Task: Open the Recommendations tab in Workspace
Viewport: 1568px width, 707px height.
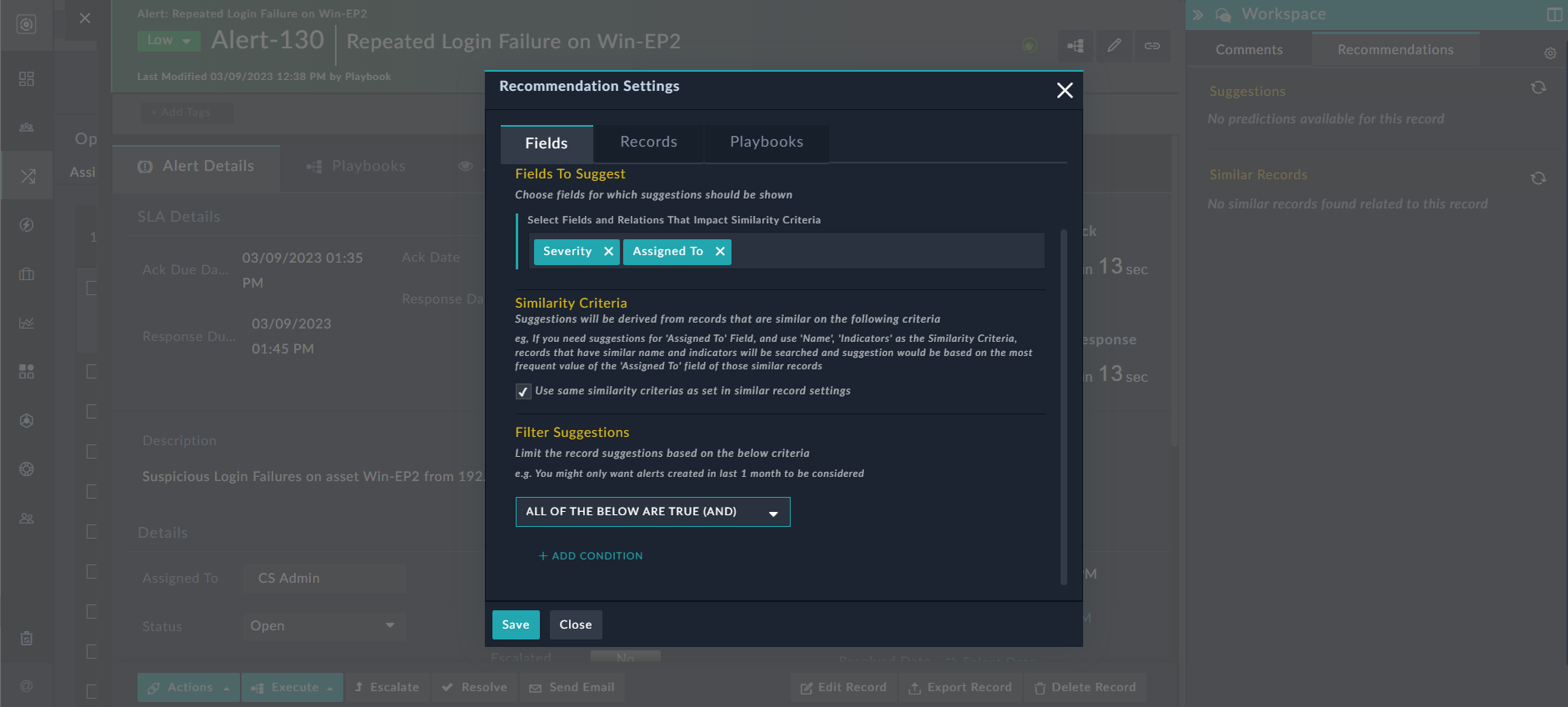Action: pos(1396,50)
